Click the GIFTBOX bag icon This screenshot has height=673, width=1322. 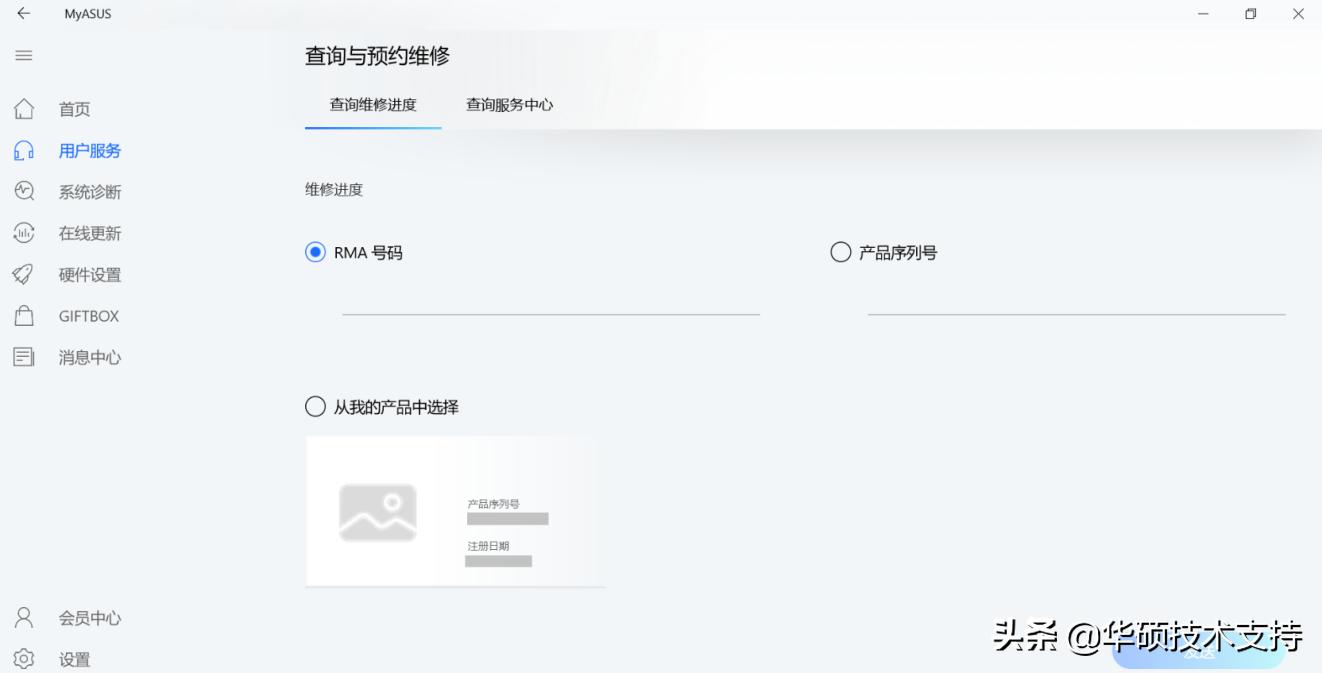pyautogui.click(x=24, y=315)
